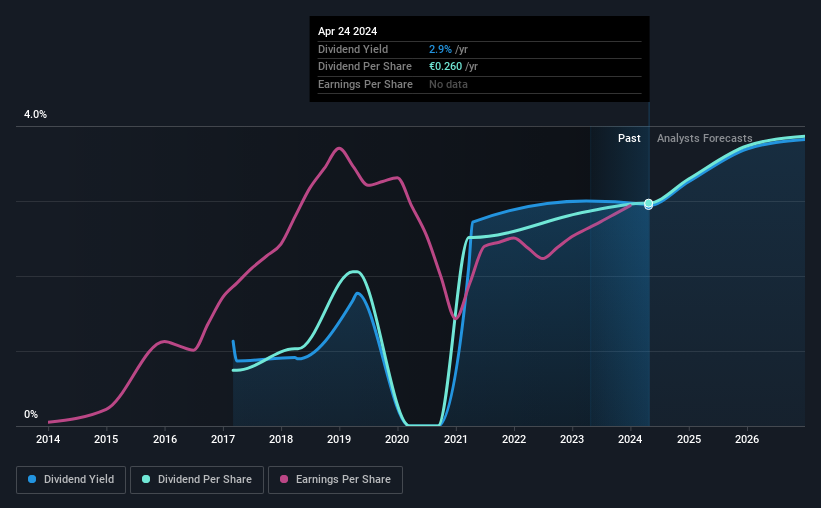Select the 2021 x-axis year label

456,439
